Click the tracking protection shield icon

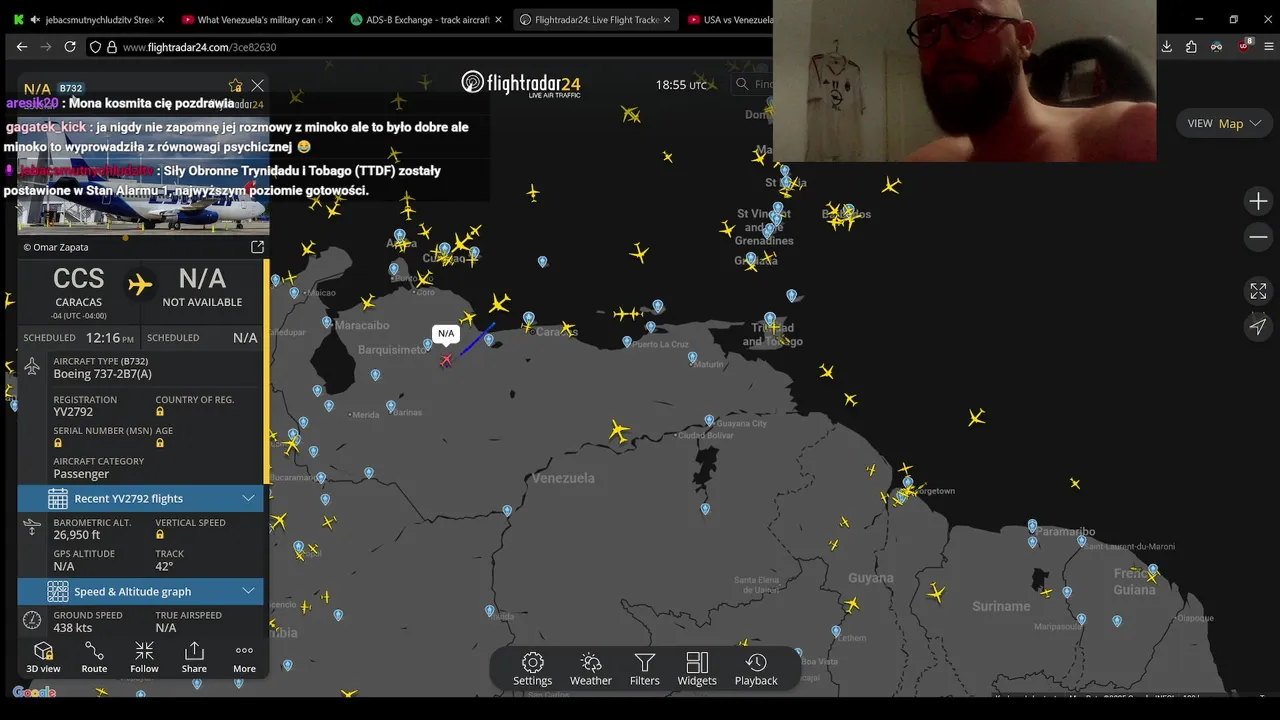pyautogui.click(x=95, y=47)
